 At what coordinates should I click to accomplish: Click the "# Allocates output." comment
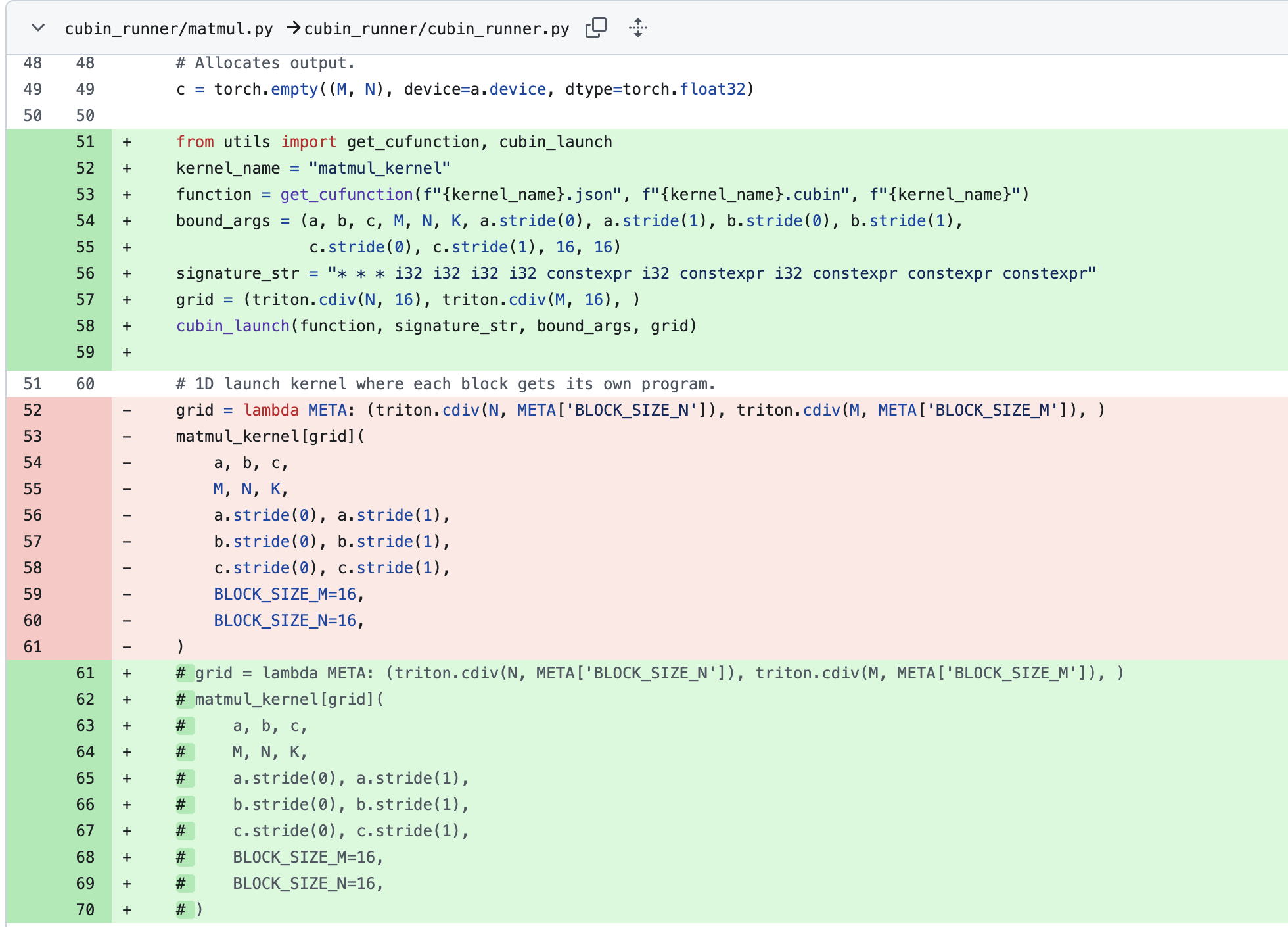click(265, 63)
